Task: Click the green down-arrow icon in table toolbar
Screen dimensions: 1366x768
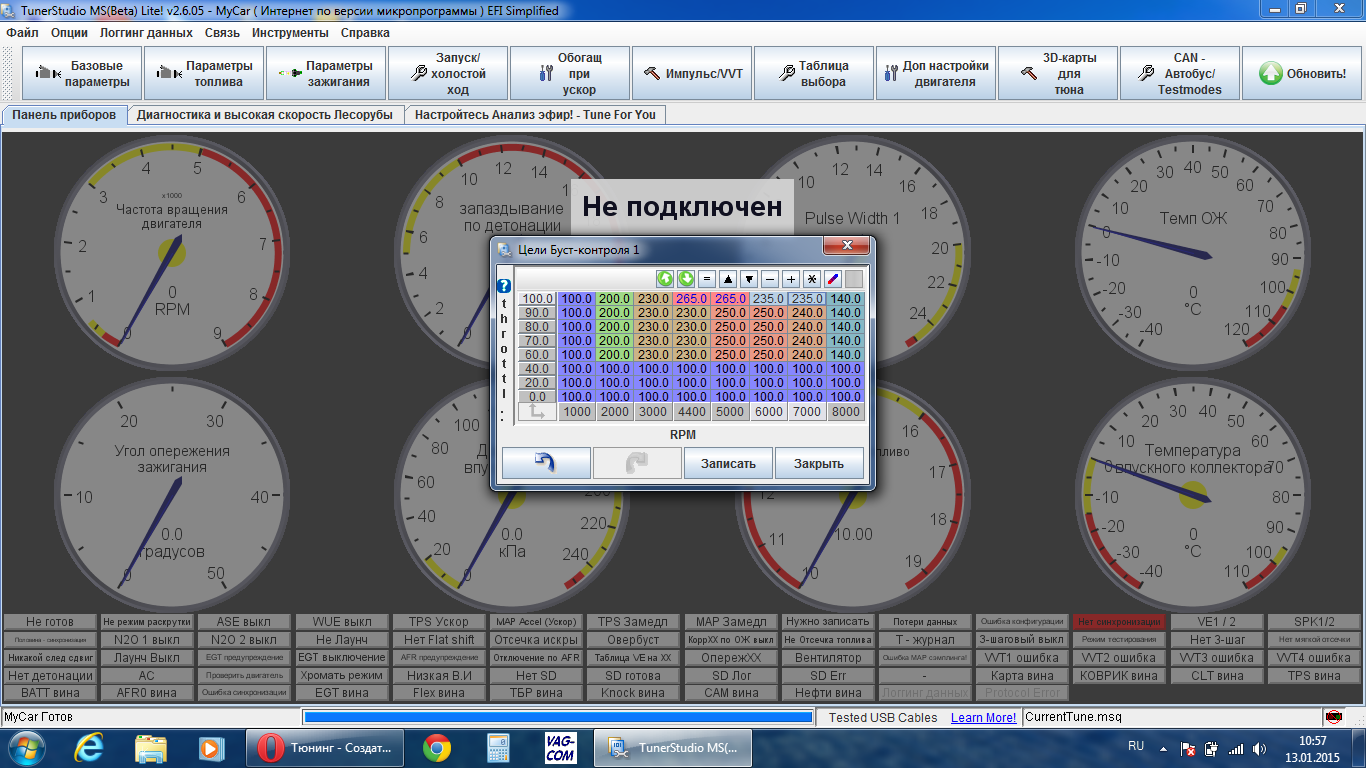Action: (x=686, y=279)
